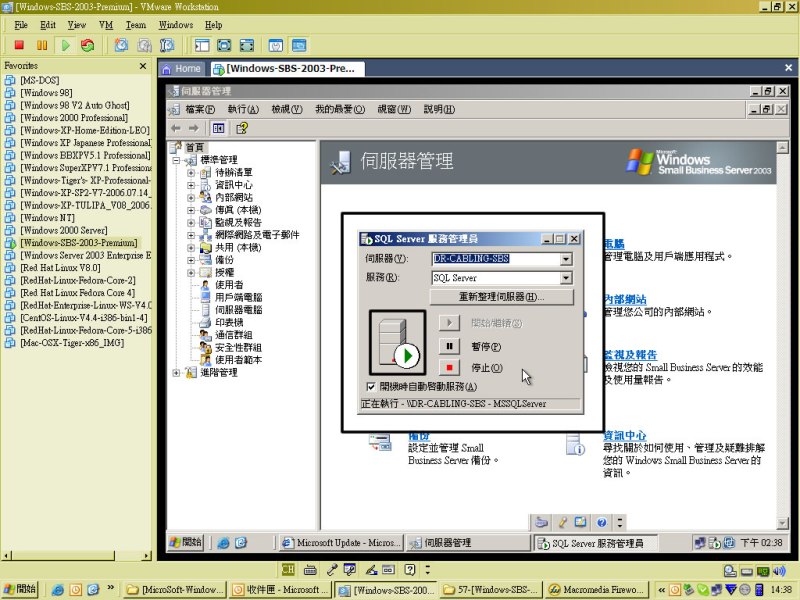This screenshot has width=800, height=600.
Task: Click the VMware revert snapshot icon
Action: tap(144, 45)
